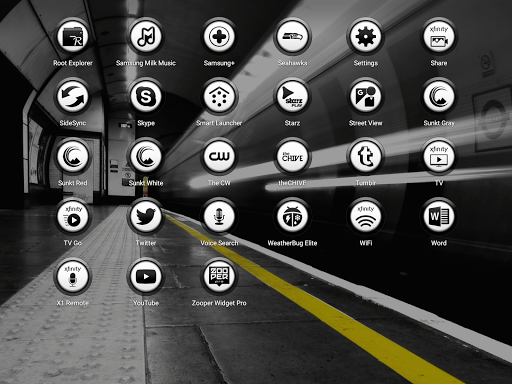The image size is (512, 384).
Task: Launch the X1 Remote icon
Action: [73, 277]
